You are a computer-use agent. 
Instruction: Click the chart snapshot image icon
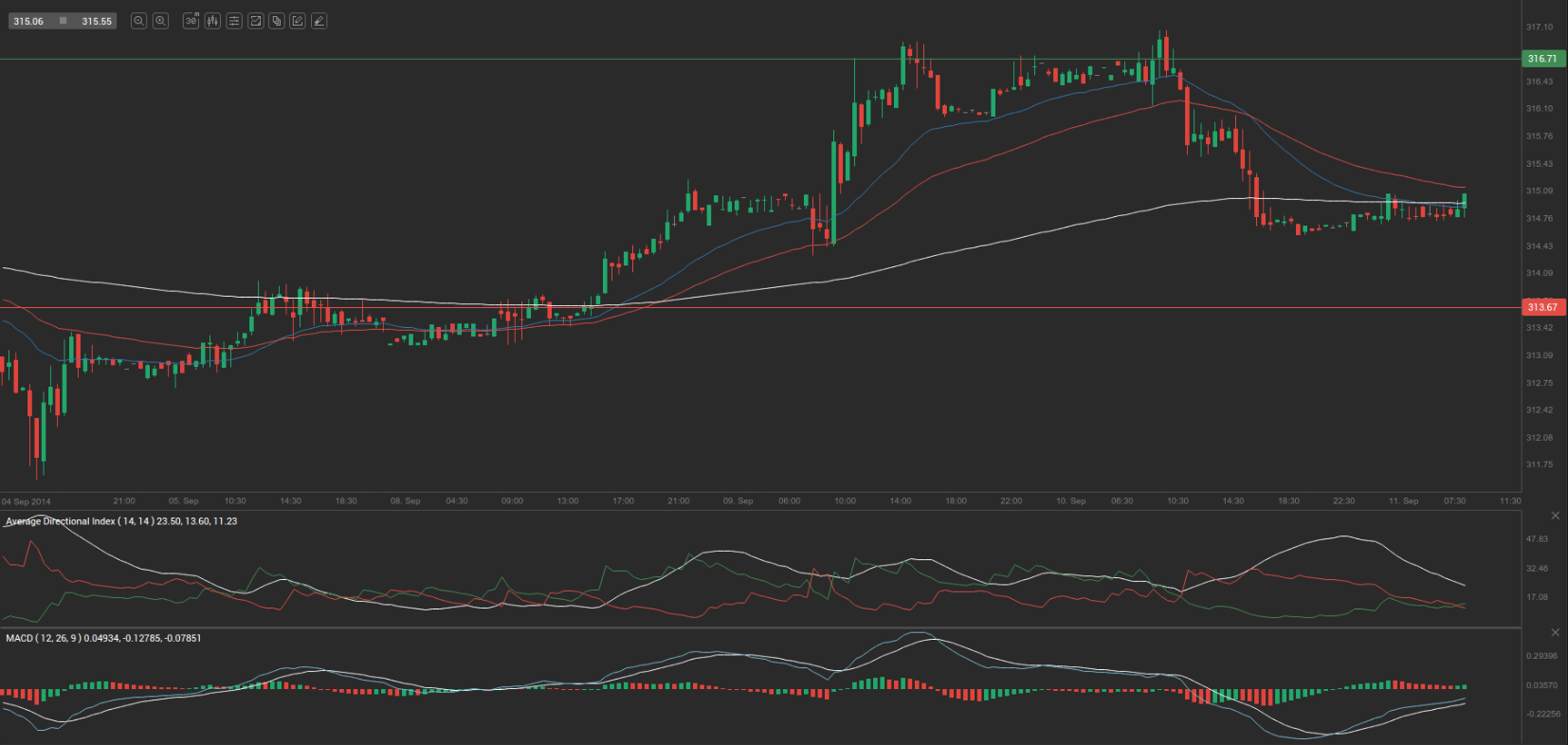point(256,21)
